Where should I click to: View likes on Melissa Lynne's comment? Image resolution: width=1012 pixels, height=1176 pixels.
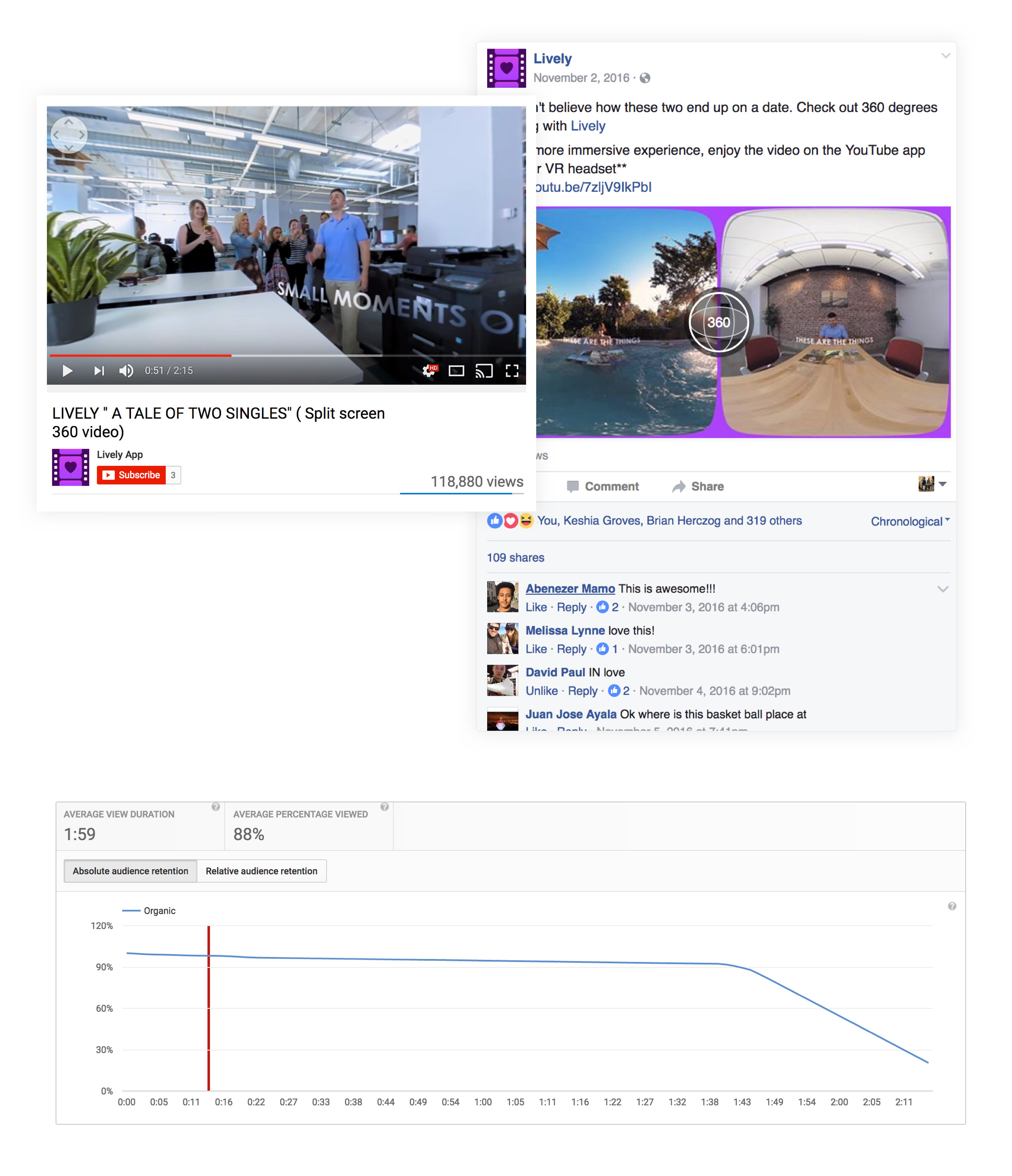click(607, 649)
